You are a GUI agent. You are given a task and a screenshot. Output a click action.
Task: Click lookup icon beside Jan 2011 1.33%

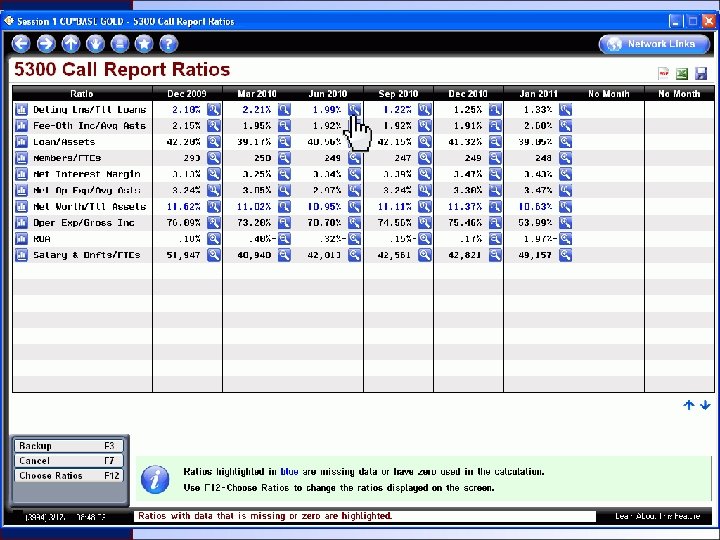[x=565, y=110]
